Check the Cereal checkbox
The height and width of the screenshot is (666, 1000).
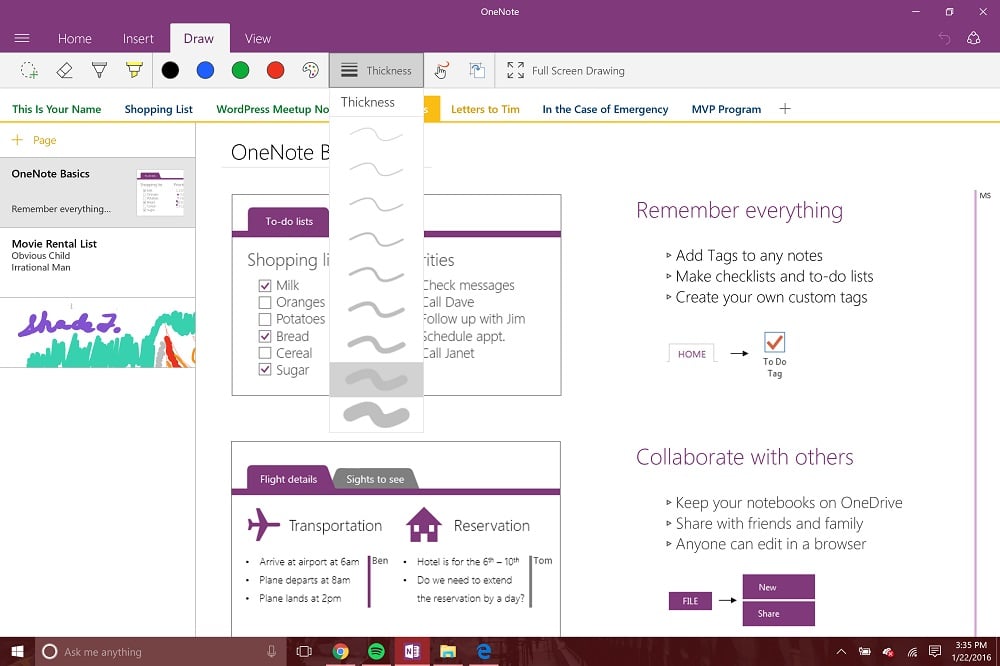[x=265, y=353]
